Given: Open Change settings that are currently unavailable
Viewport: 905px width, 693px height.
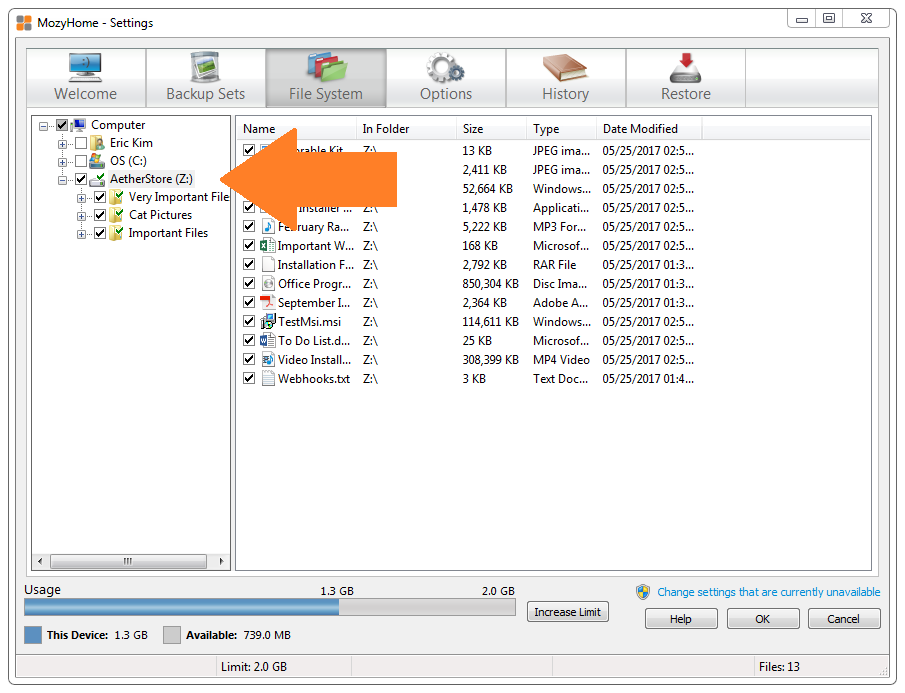Looking at the screenshot, I should click(x=769, y=592).
